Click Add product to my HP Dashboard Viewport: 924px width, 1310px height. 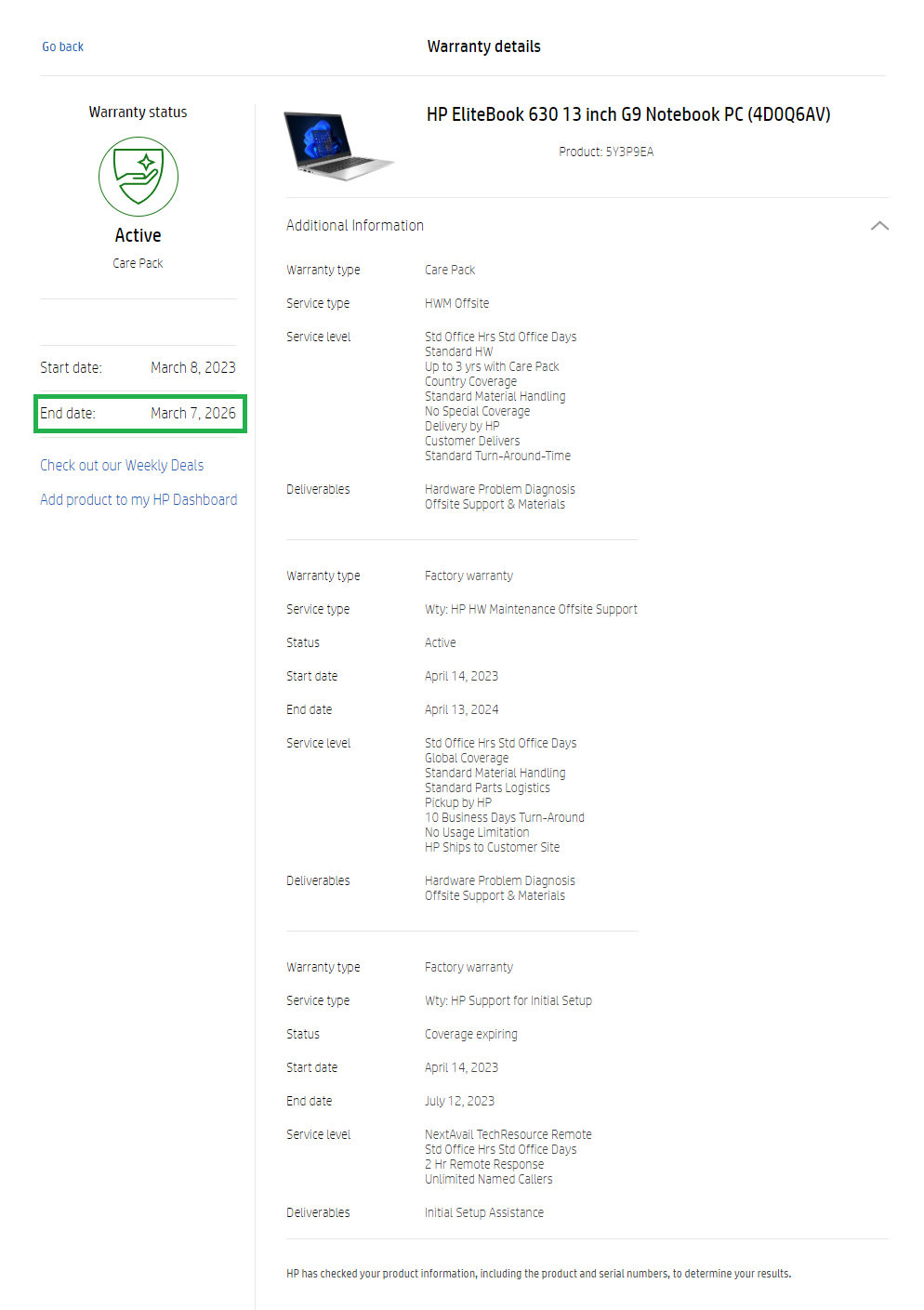coord(139,500)
